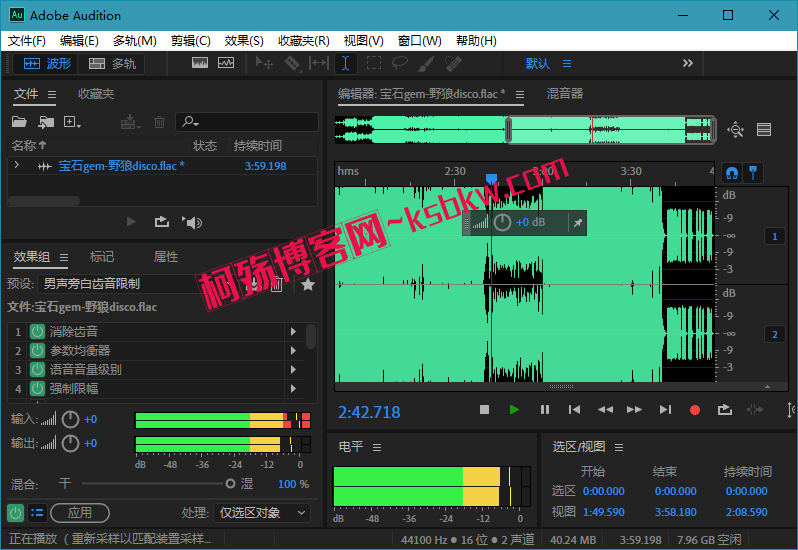Toggle loop playback in transport bar
The image size is (798, 550).
[725, 410]
